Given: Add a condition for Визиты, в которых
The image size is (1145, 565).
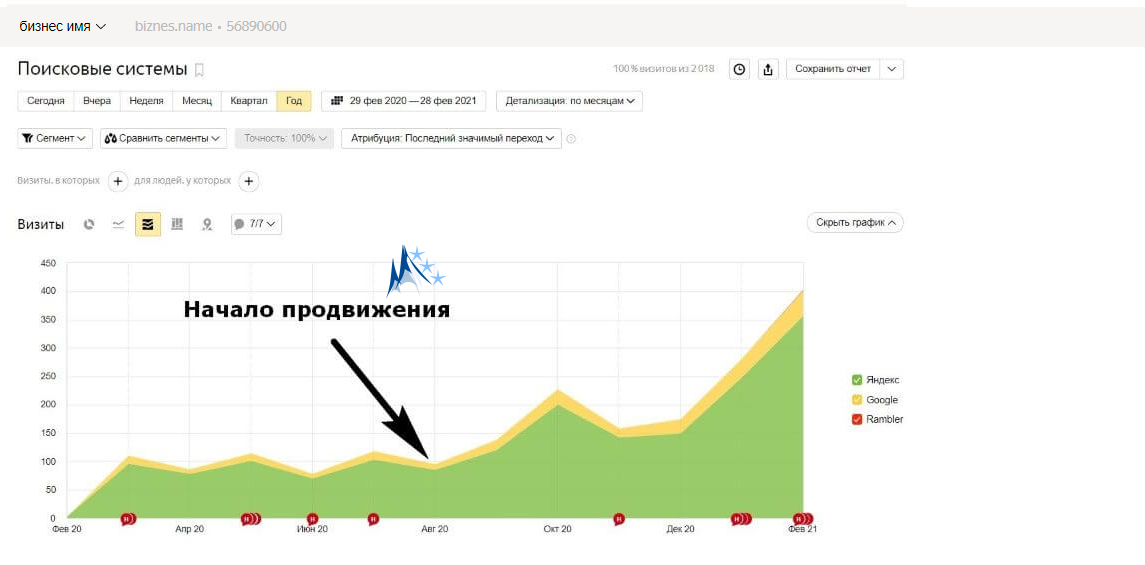Looking at the screenshot, I should (x=118, y=181).
